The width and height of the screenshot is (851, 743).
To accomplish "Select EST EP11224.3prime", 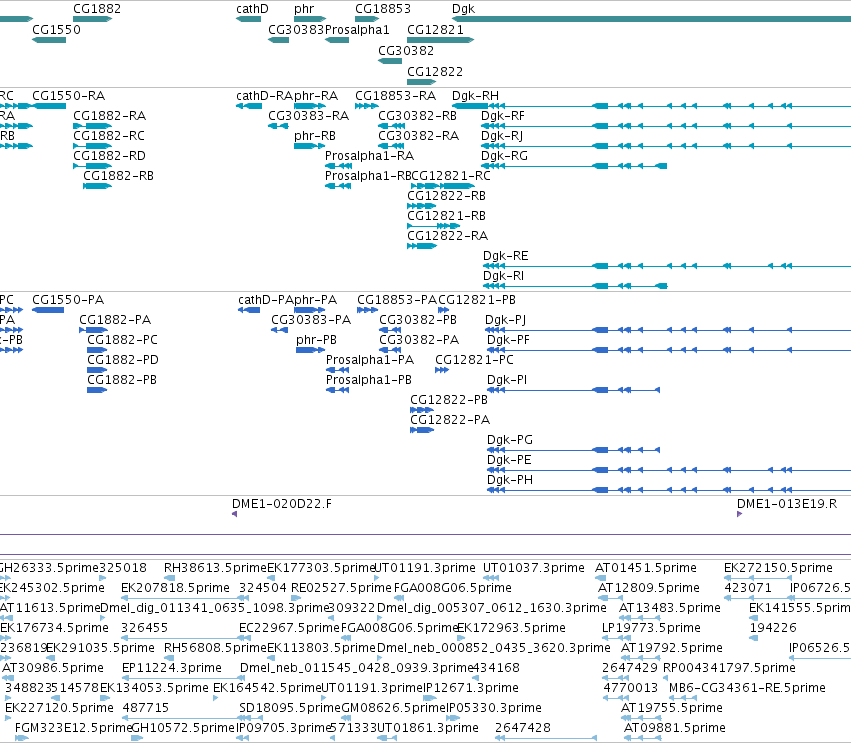I will pos(184,678).
